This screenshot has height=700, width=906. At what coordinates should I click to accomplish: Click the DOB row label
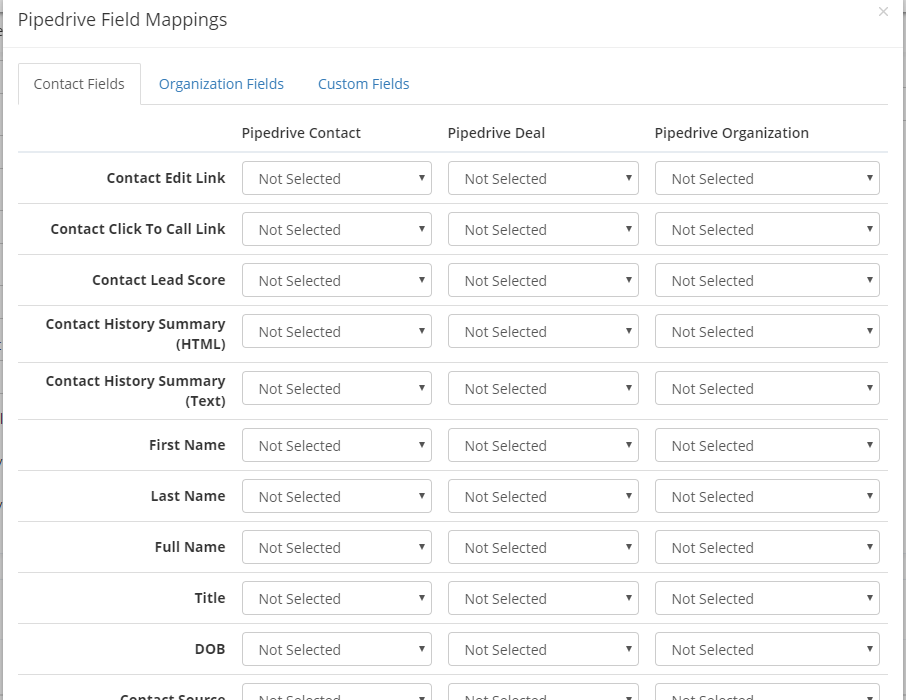pyautogui.click(x=210, y=649)
